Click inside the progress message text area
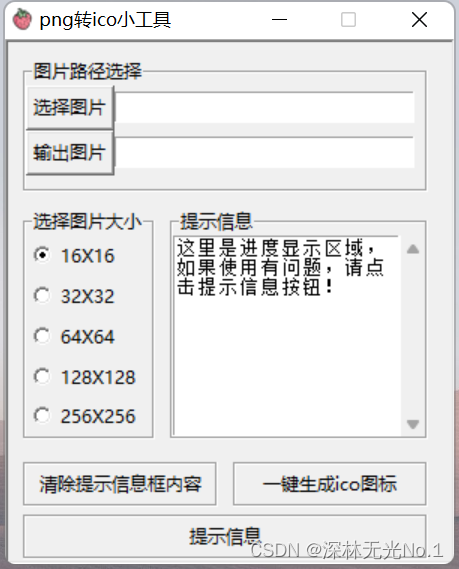Screen dimensions: 459x569 (287, 336)
